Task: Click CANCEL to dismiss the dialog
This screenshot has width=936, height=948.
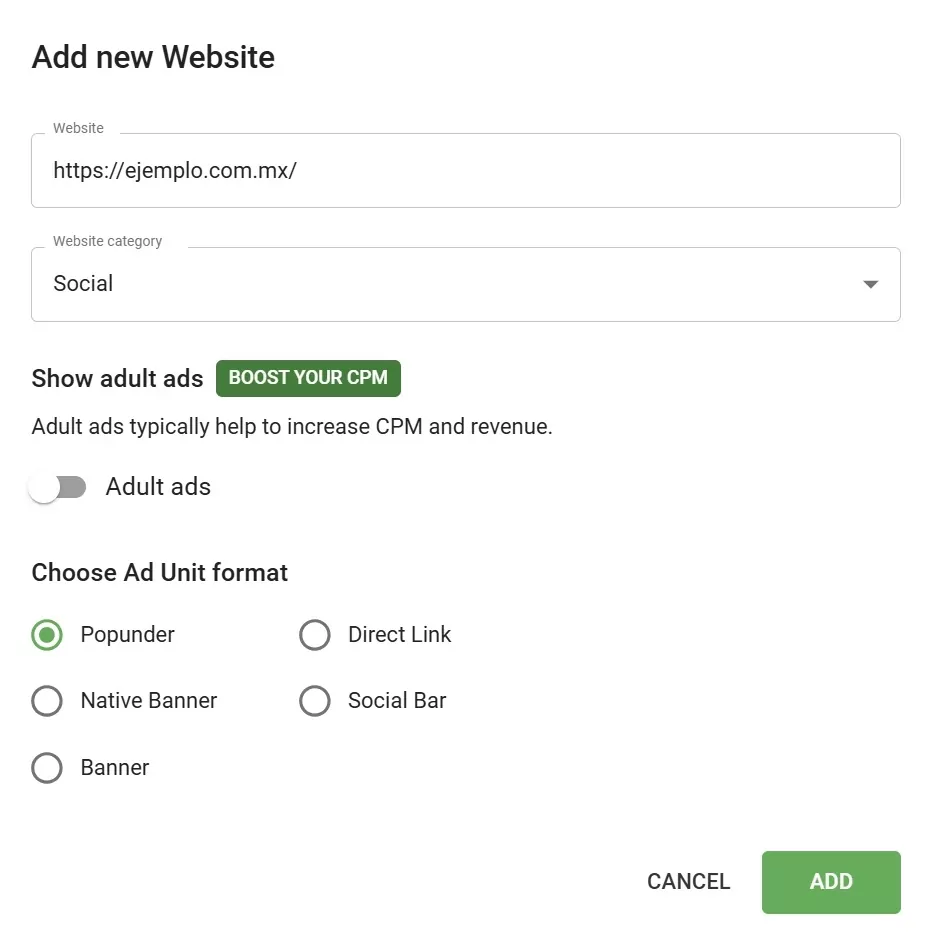Action: (688, 881)
